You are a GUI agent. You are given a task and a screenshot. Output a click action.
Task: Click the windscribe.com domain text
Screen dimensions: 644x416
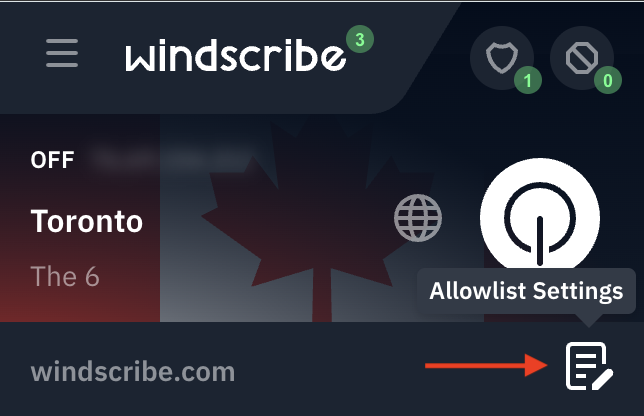133,372
